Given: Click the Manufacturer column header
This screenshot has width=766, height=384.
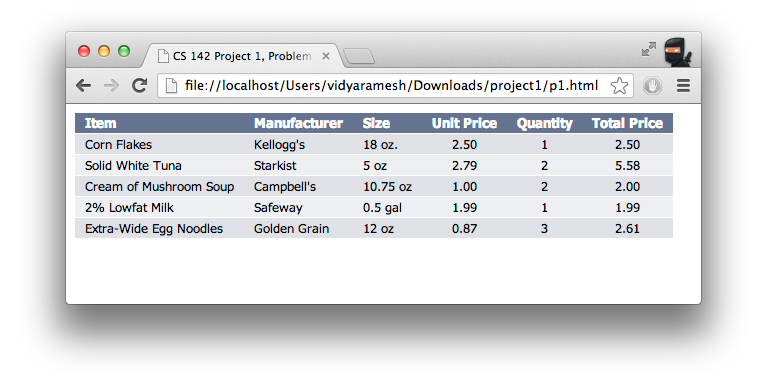Looking at the screenshot, I should click(x=298, y=123).
